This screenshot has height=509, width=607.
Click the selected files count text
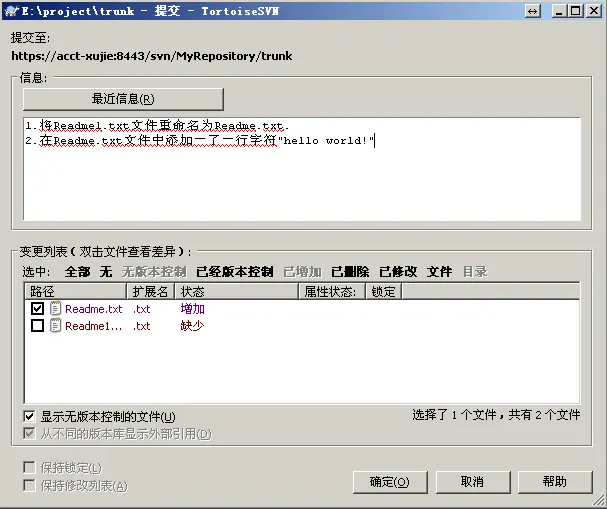coord(496,415)
